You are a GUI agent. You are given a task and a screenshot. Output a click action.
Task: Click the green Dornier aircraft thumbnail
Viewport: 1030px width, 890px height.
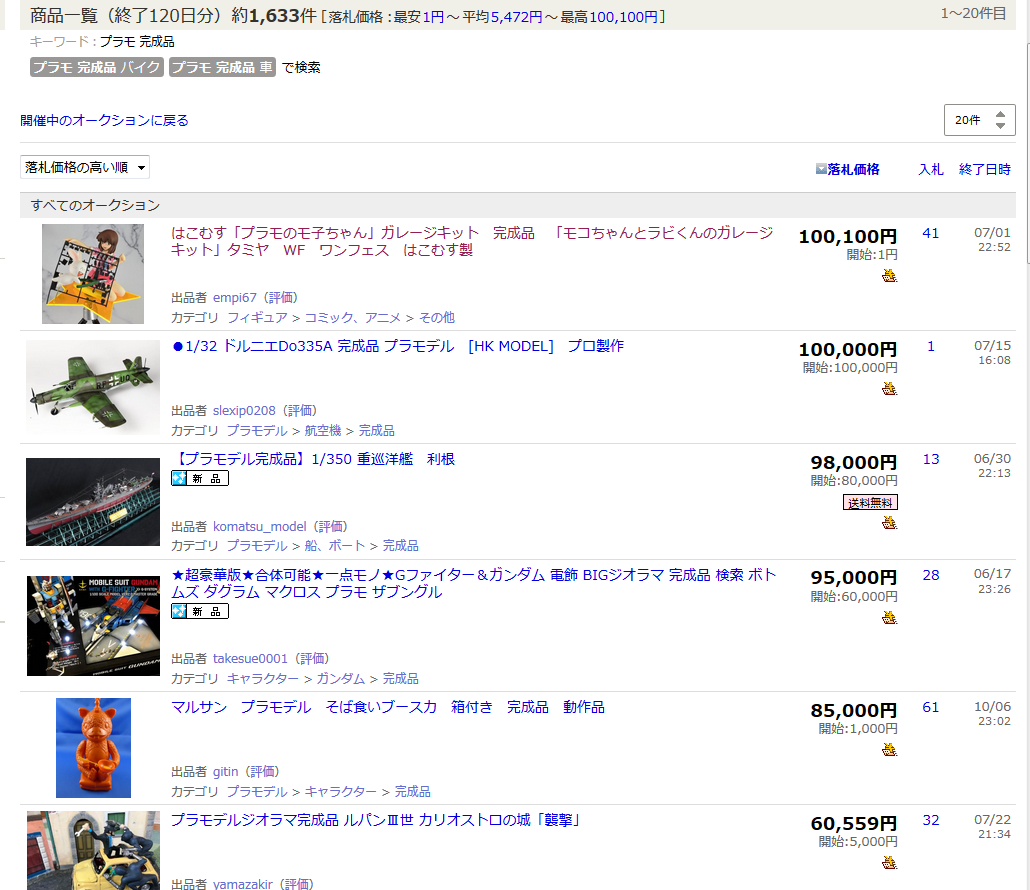[x=93, y=387]
